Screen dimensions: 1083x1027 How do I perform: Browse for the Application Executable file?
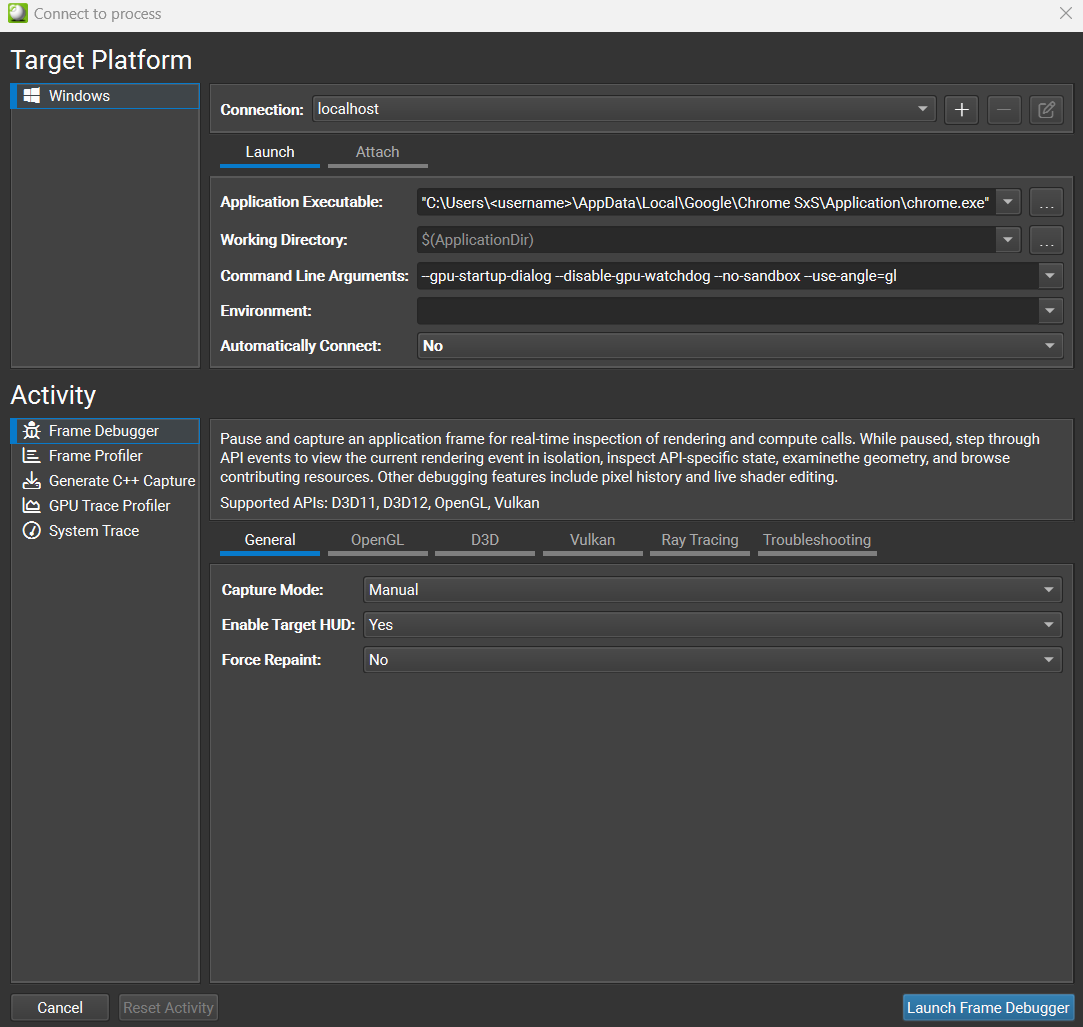click(x=1046, y=202)
